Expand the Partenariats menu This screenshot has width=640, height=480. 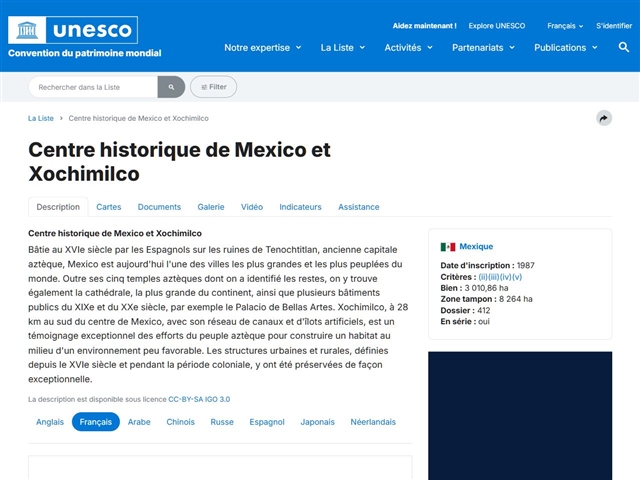(x=483, y=48)
